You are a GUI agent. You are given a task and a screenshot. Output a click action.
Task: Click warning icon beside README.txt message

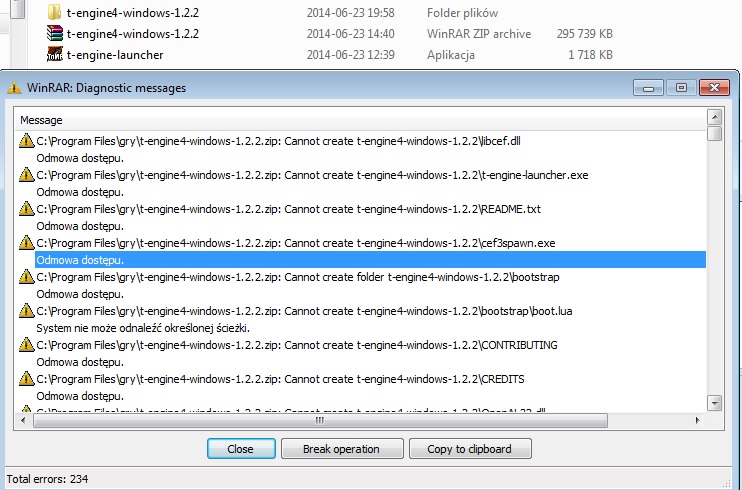[26, 209]
